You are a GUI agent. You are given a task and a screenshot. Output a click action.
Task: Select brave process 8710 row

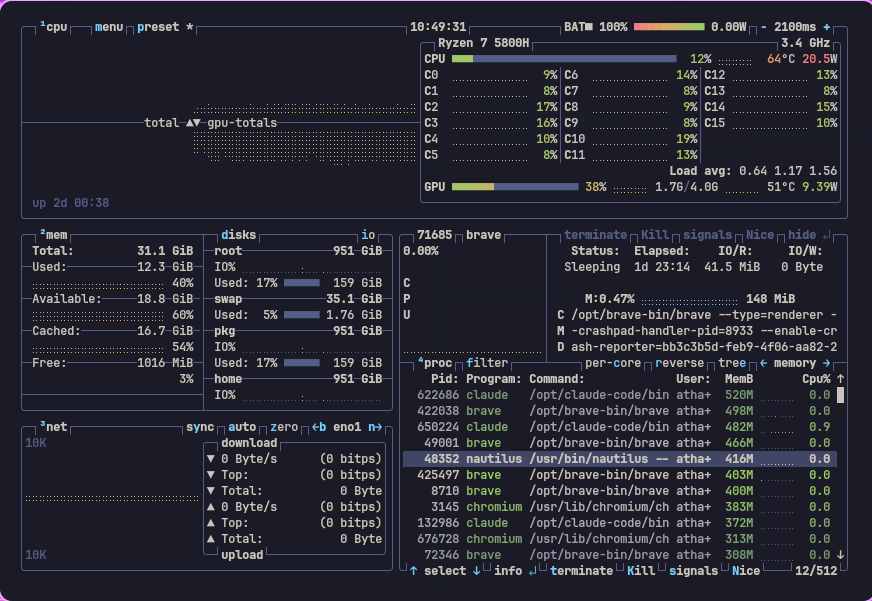620,491
